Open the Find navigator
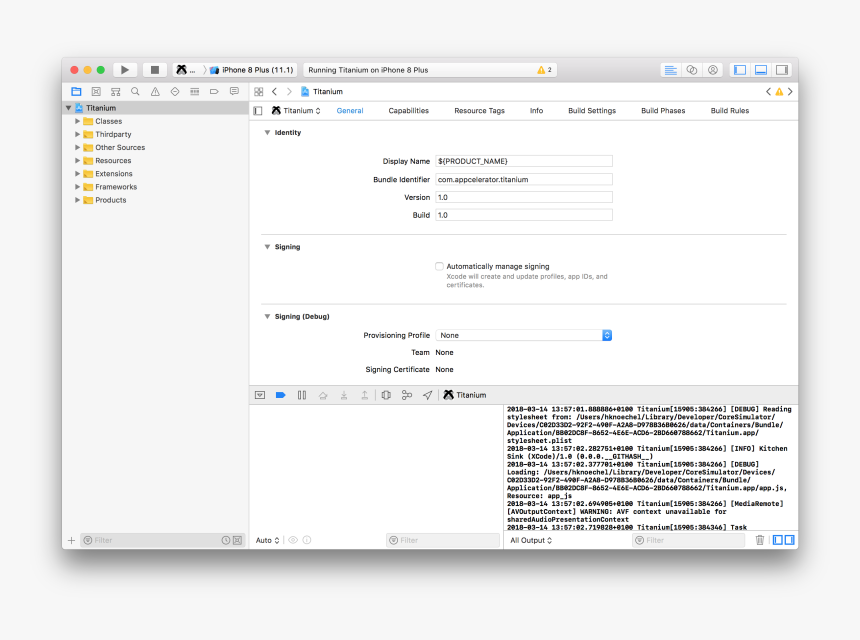The width and height of the screenshot is (860, 640). 135,91
